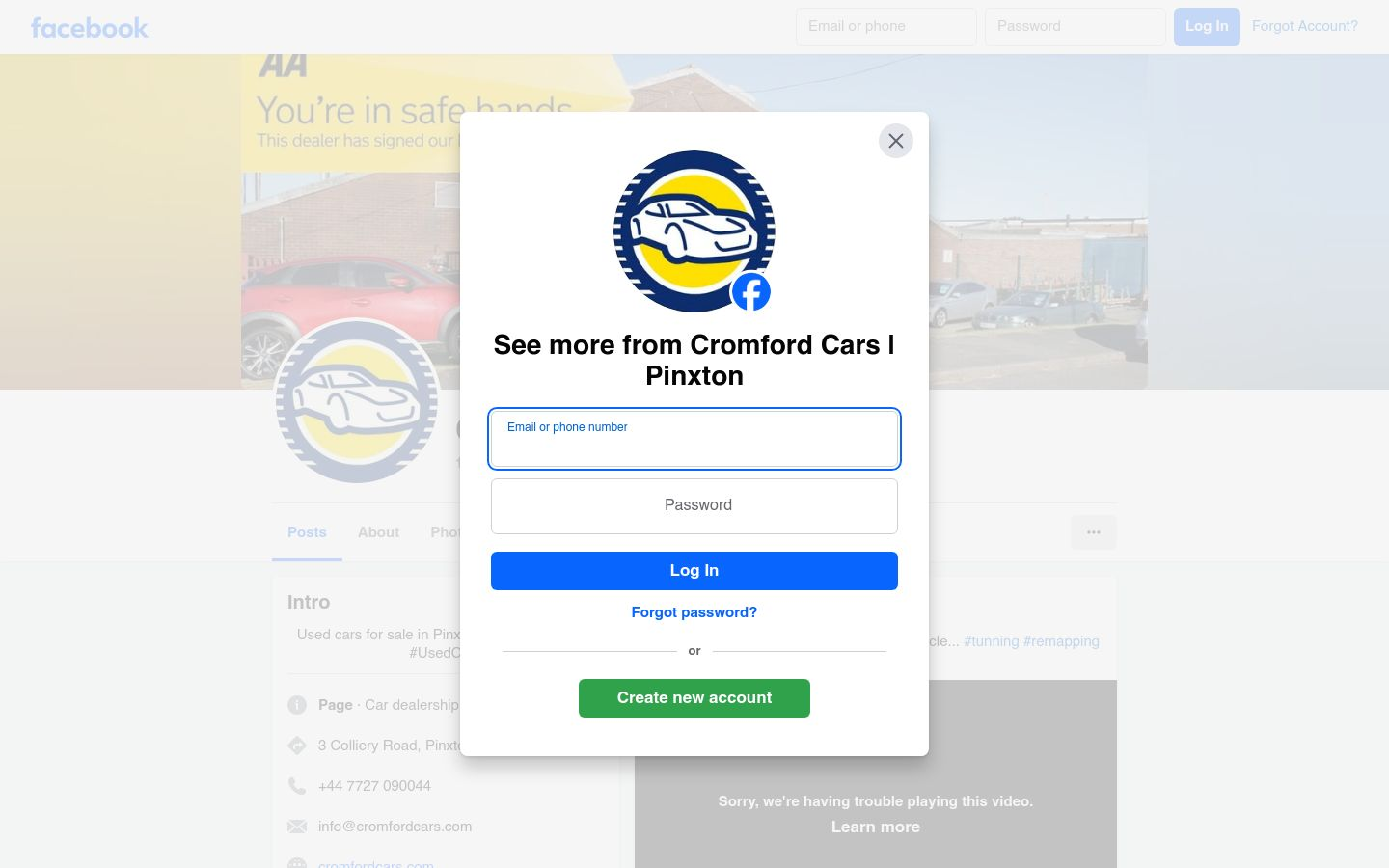Focus the Email or phone number field in dialog
The image size is (1389, 868).
[x=694, y=439]
